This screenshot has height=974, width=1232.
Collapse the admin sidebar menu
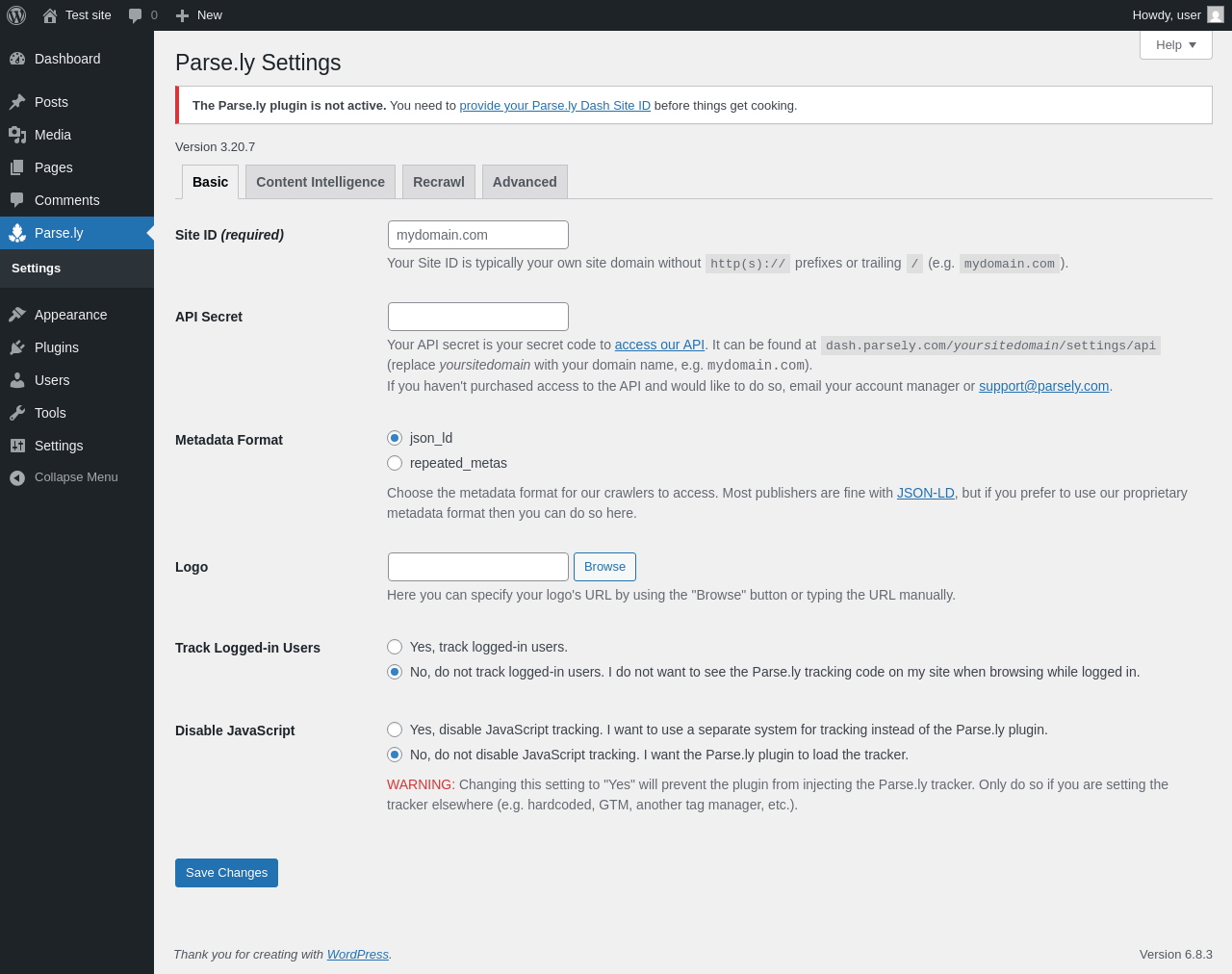64,477
